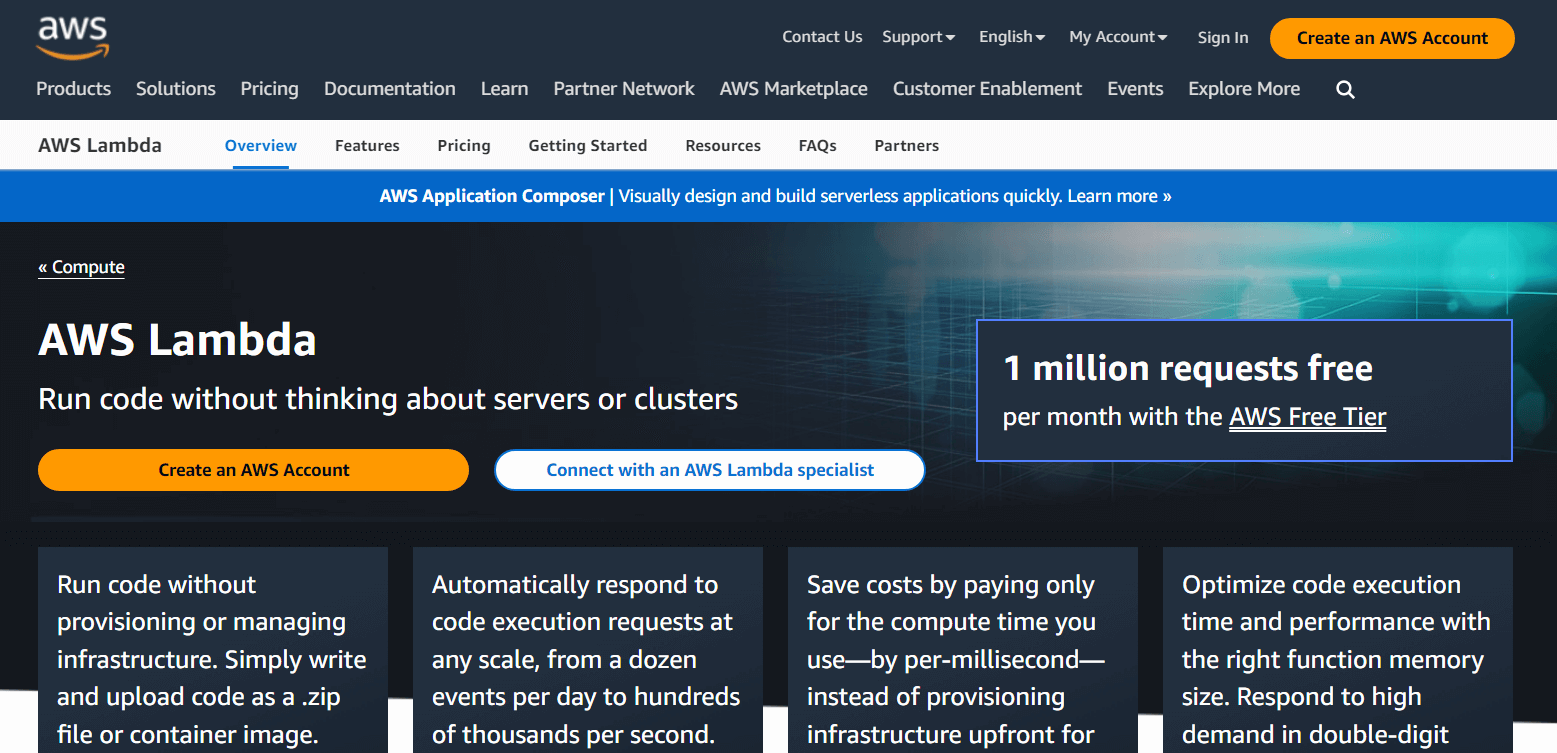Click Connect with an AWS Lambda specialist
The width and height of the screenshot is (1557, 753).
[709, 469]
